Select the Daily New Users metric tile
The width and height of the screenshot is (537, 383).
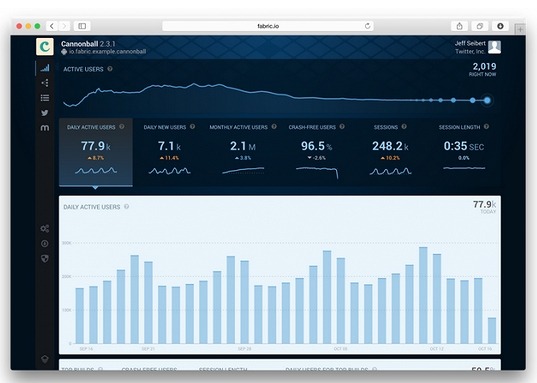[x=169, y=152]
